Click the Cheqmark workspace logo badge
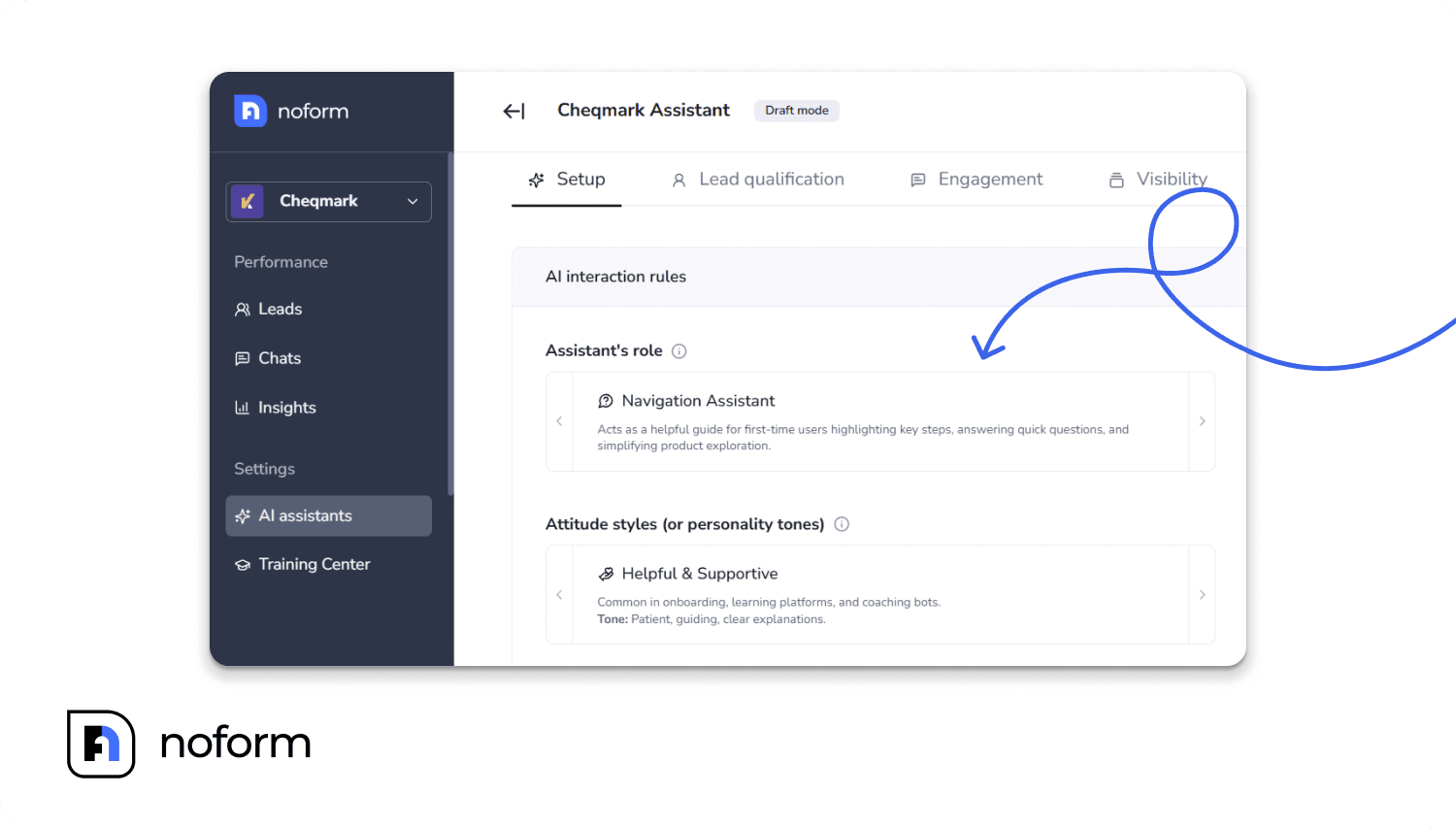1456x828 pixels. click(248, 201)
